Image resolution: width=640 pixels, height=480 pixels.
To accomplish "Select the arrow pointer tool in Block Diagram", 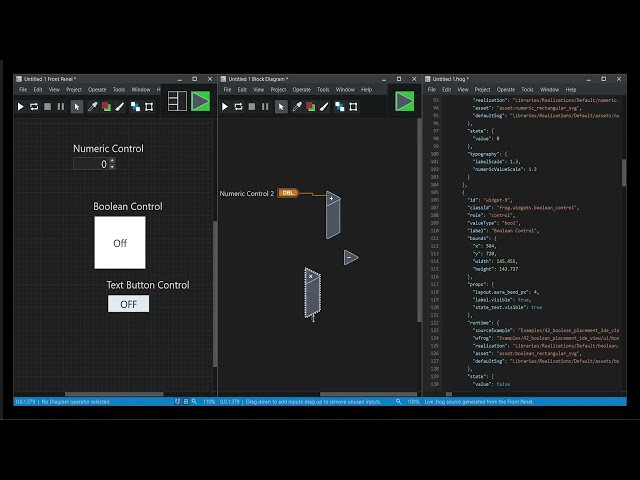I will click(x=281, y=107).
